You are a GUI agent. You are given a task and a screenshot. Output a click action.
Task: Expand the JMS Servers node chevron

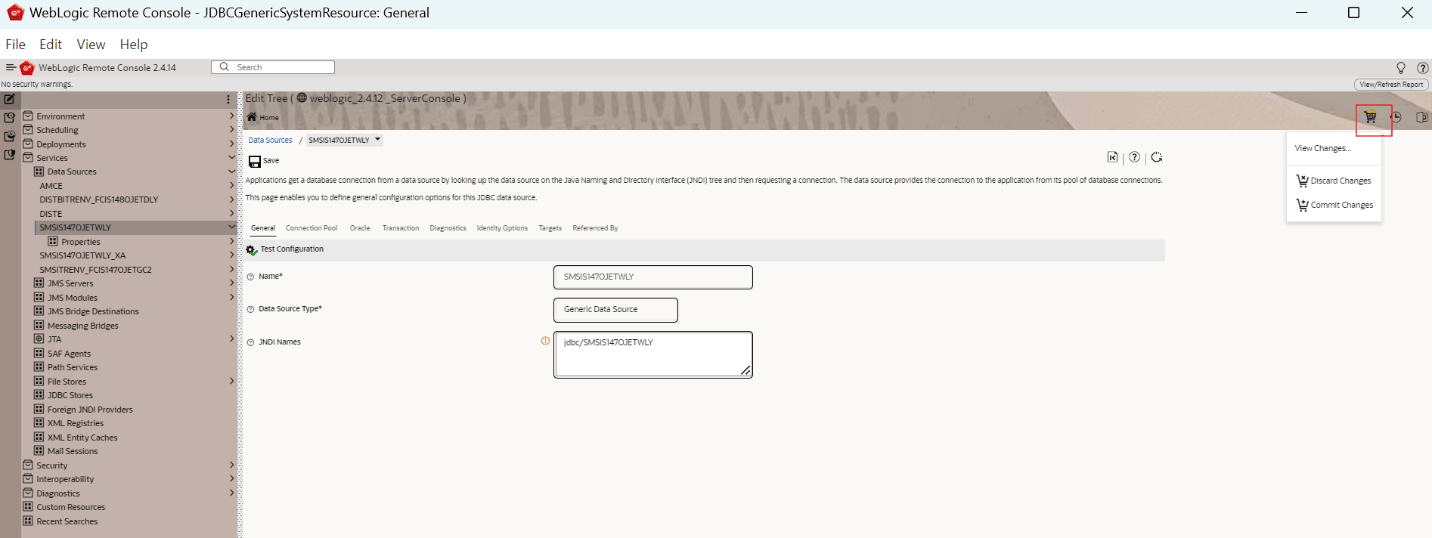point(232,283)
